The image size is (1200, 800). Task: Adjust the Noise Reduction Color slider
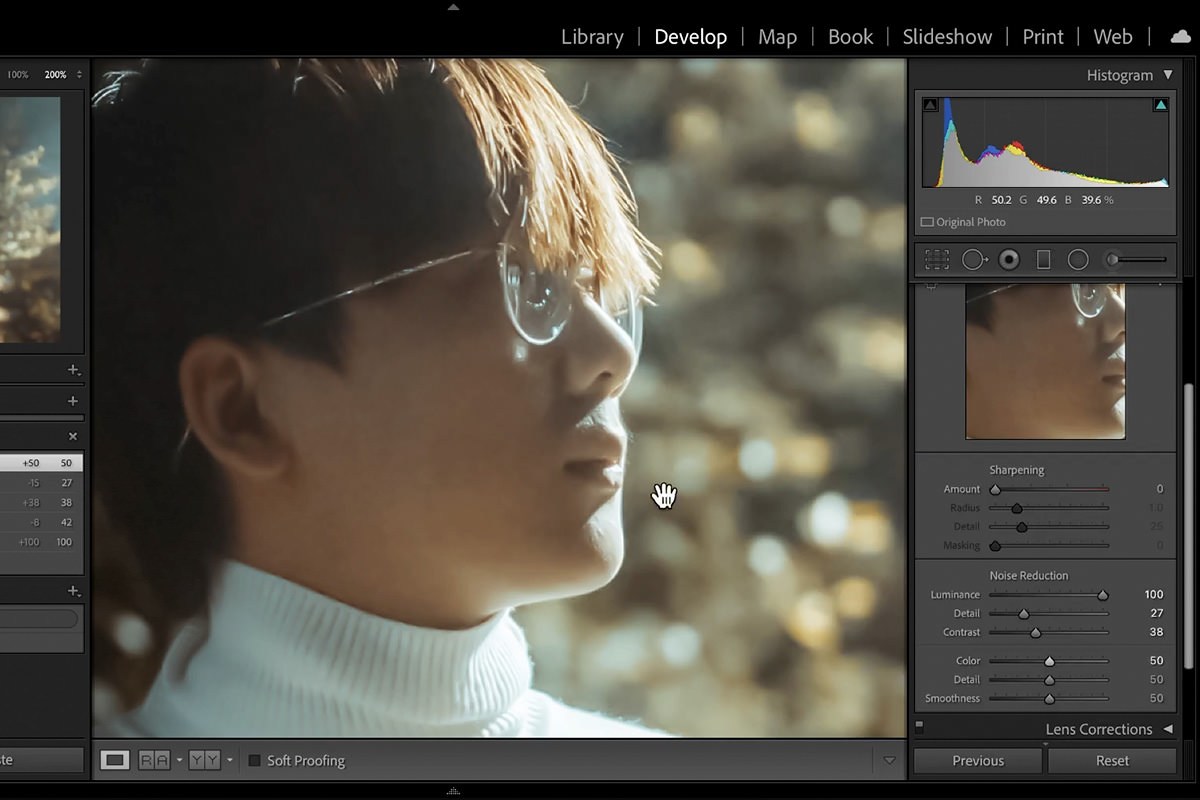click(x=1049, y=661)
